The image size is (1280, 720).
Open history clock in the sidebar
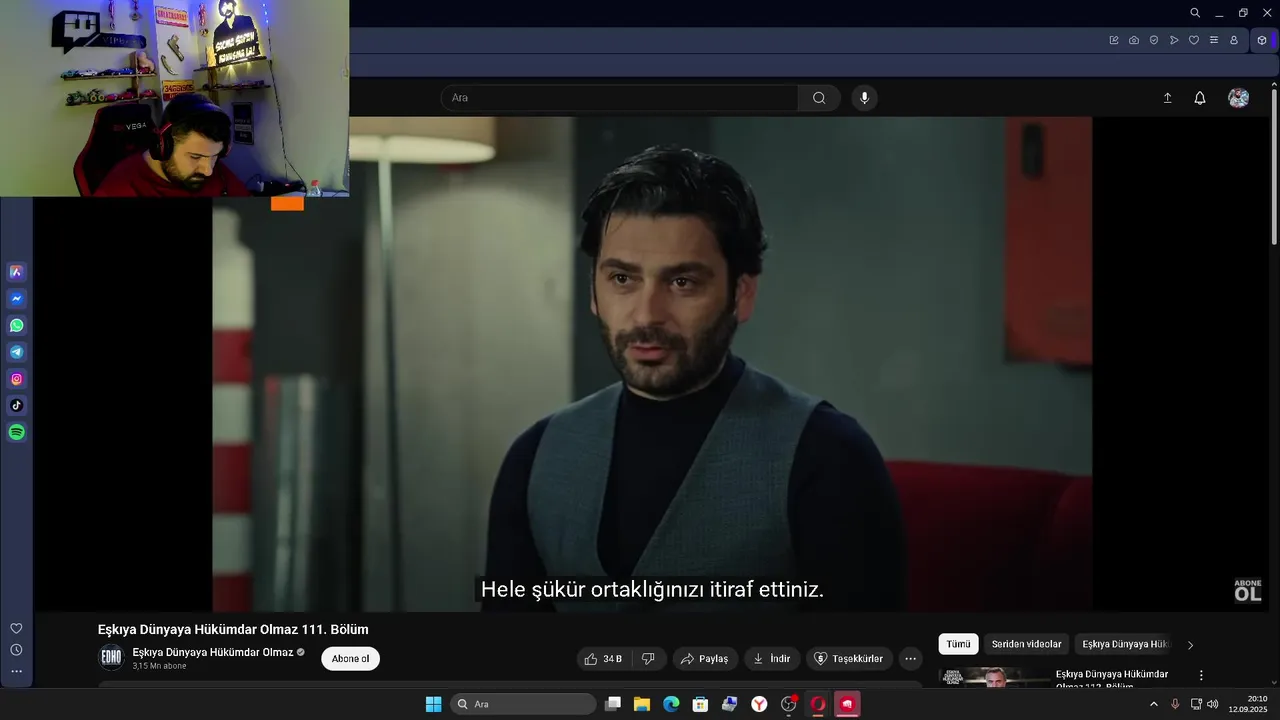pyautogui.click(x=16, y=650)
